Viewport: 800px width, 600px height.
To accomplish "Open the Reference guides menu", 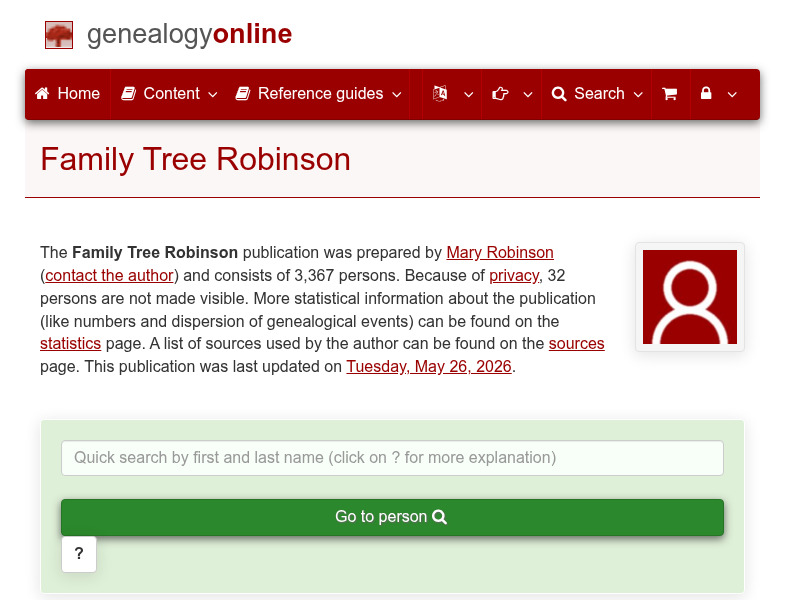I will 318,94.
